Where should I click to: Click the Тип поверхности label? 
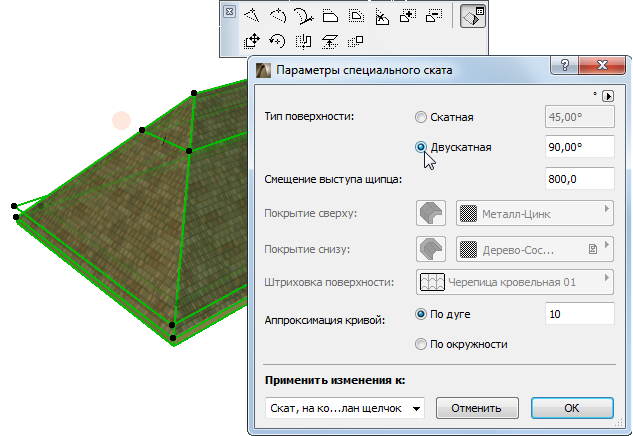click(309, 117)
